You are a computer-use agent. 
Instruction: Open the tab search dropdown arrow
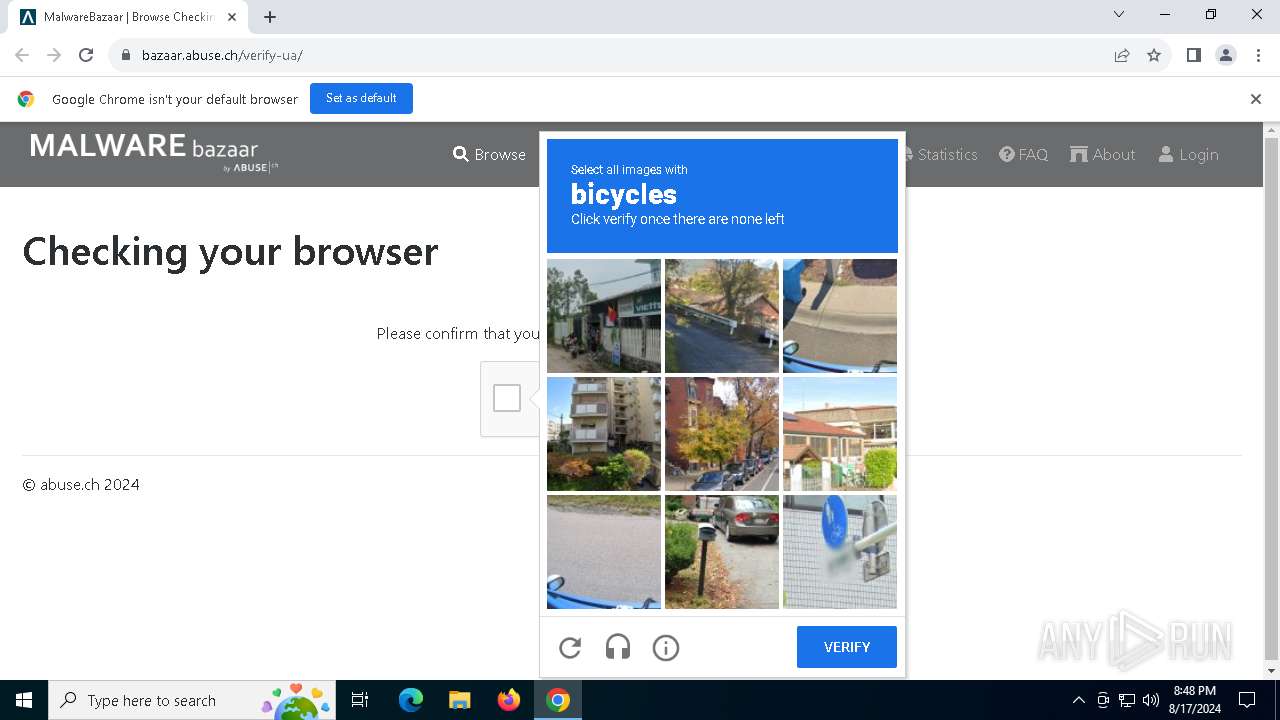[x=1119, y=14]
